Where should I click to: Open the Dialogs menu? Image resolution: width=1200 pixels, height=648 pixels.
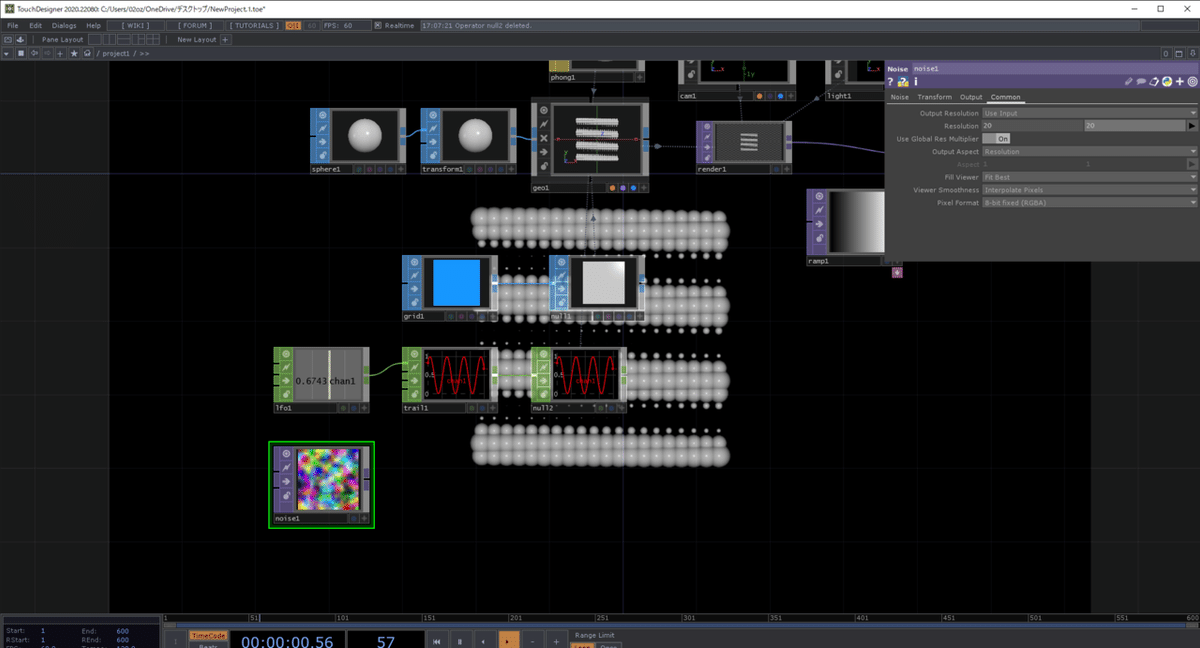tap(62, 25)
